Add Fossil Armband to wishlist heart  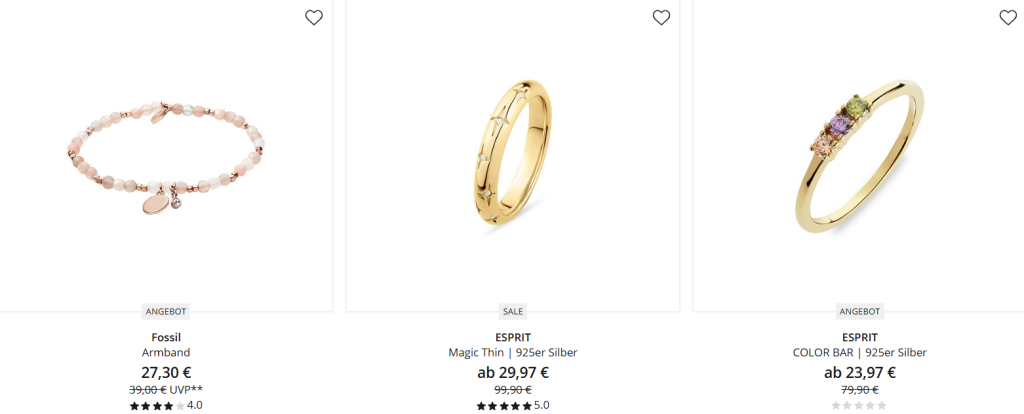point(314,18)
